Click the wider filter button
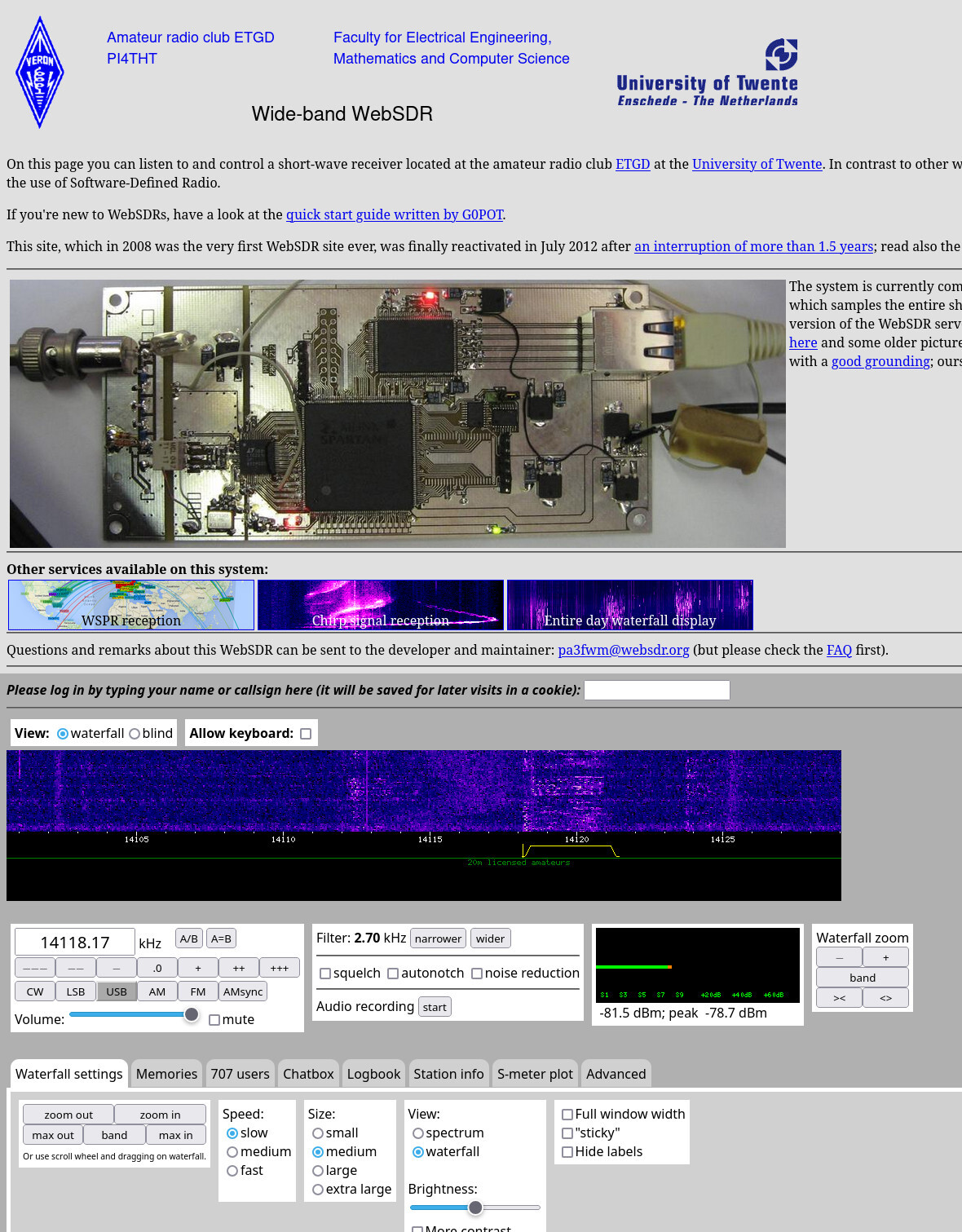The image size is (962, 1232). [490, 938]
